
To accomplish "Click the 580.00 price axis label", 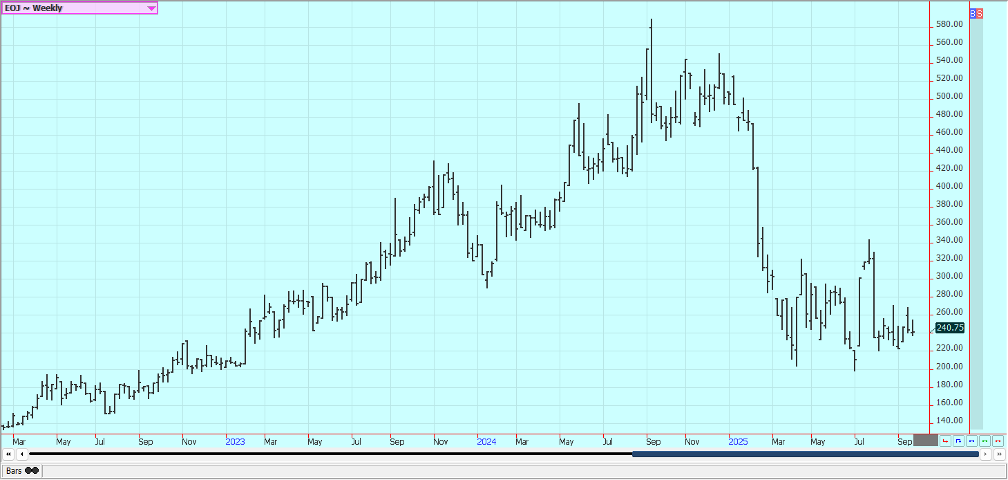I will coord(950,24).
